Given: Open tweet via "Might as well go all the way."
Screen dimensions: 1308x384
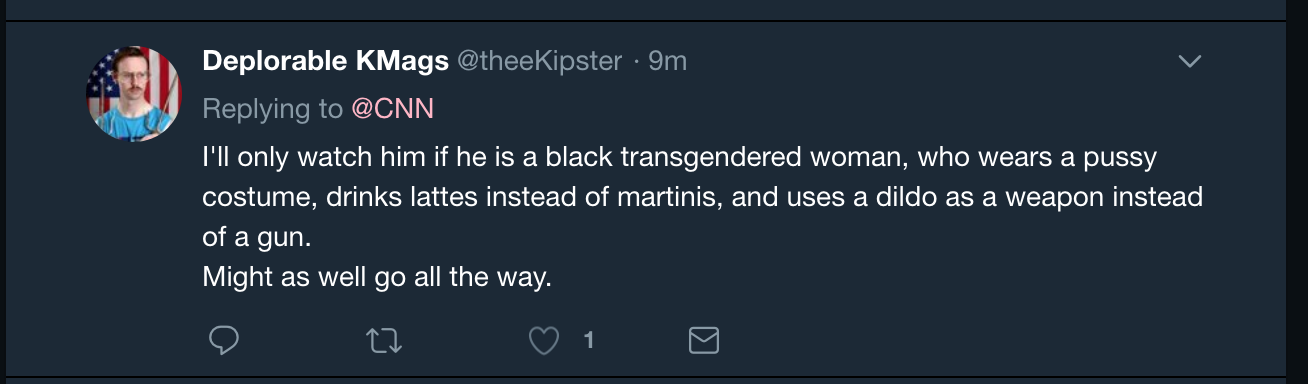Looking at the screenshot, I should (x=377, y=278).
